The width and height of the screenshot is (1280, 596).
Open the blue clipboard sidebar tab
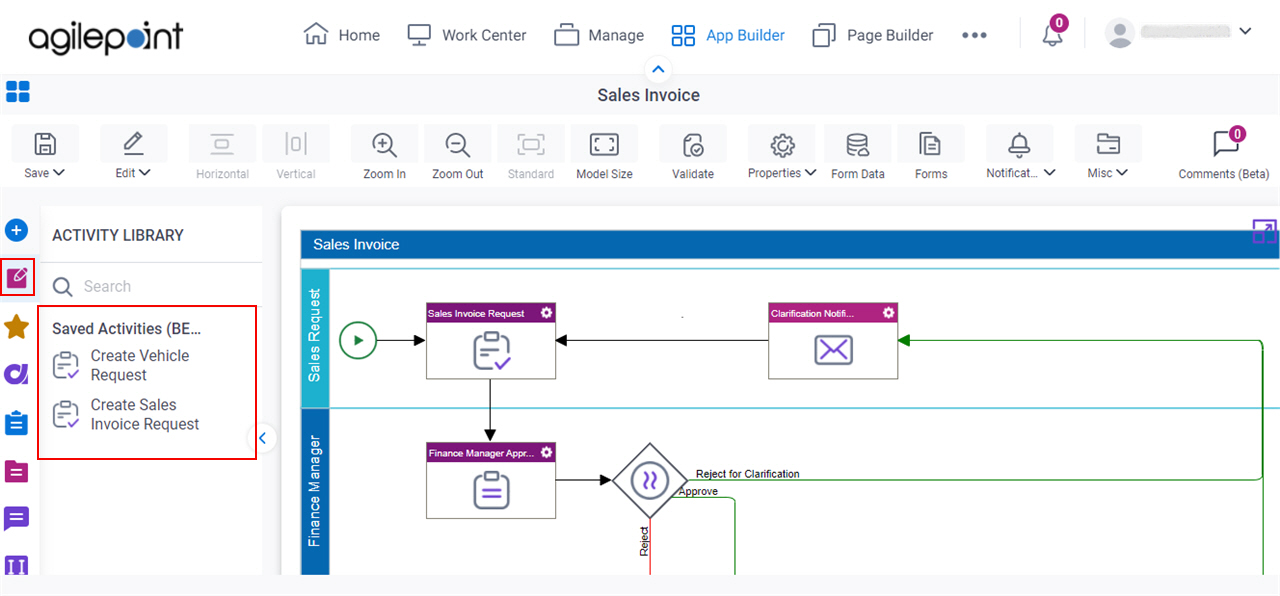click(x=17, y=423)
